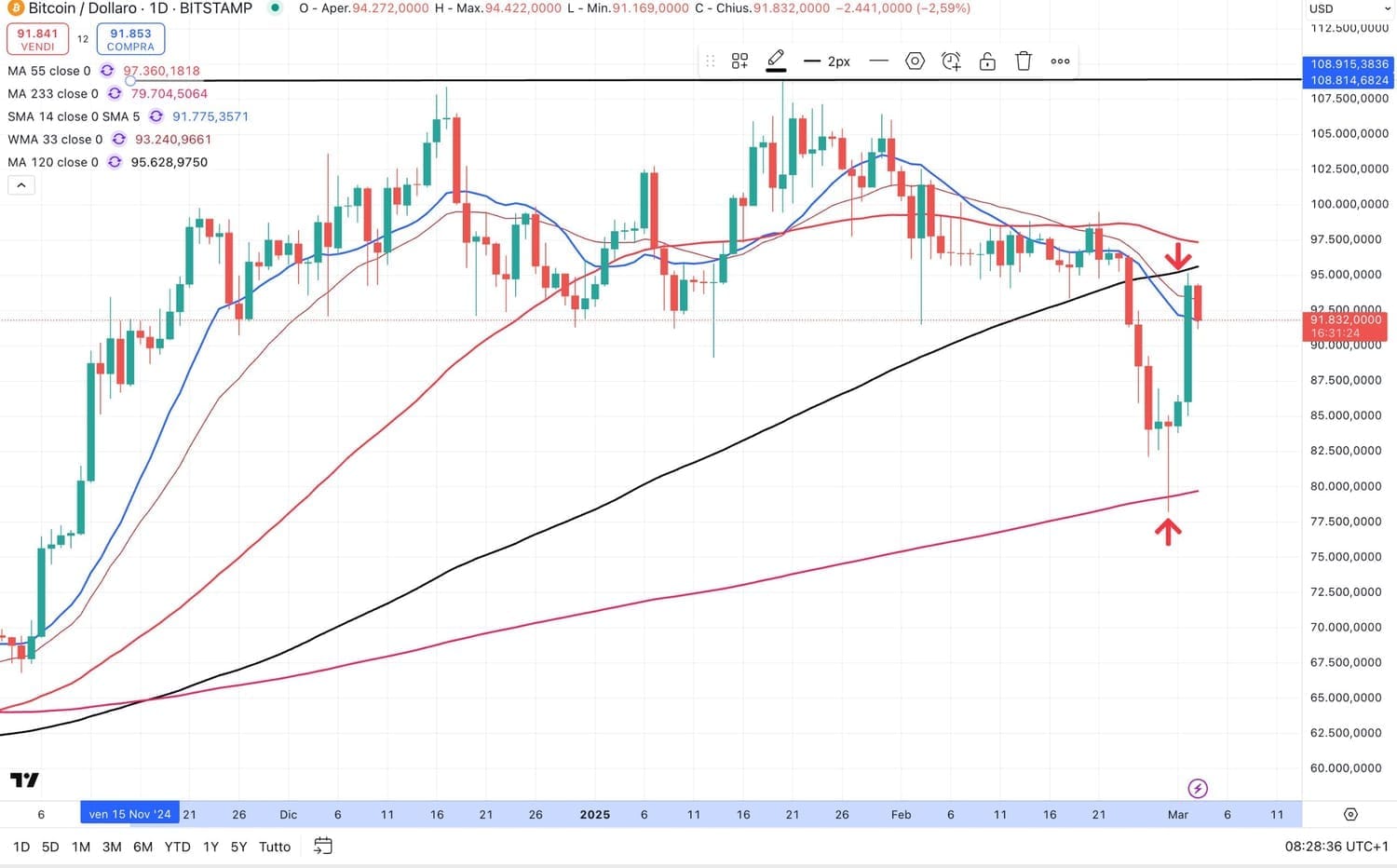Click the green market status dot
This screenshot has height=868, width=1397.
tap(275, 8)
